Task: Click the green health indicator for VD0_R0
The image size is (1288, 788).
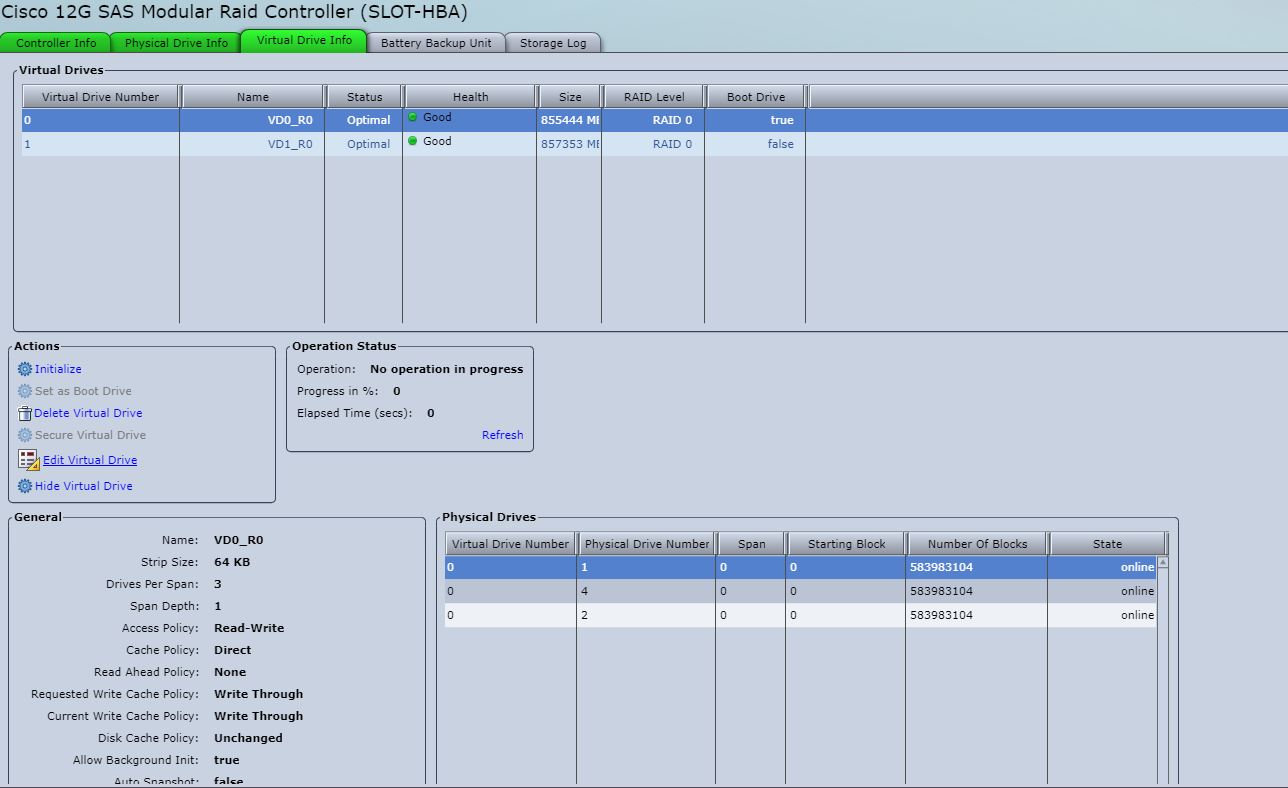Action: (x=412, y=117)
